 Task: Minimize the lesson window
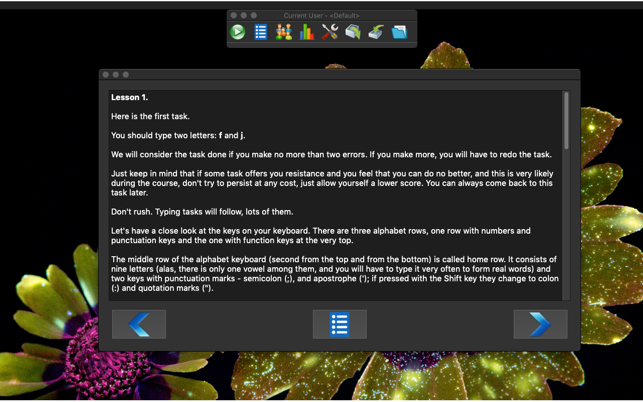pyautogui.click(x=116, y=75)
